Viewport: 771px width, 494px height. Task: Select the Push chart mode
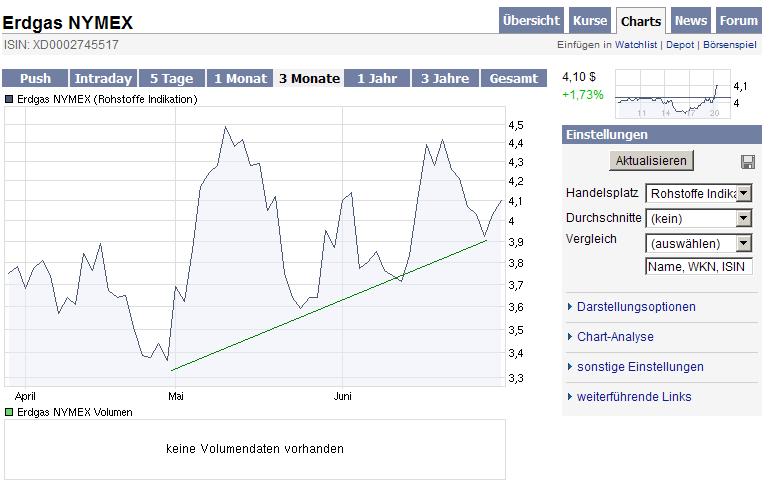coord(35,78)
